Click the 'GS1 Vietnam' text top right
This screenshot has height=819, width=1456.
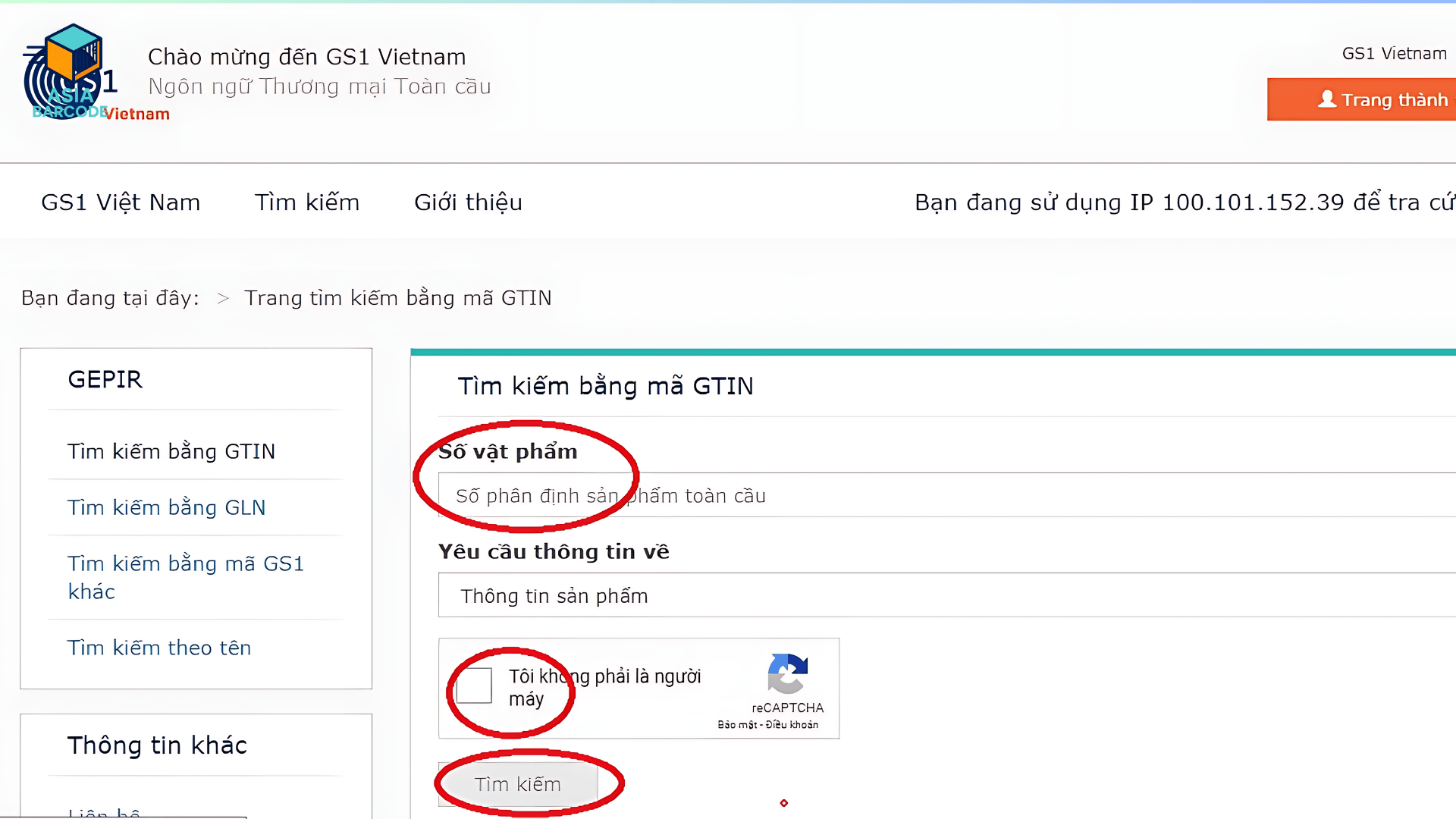coord(1394,53)
